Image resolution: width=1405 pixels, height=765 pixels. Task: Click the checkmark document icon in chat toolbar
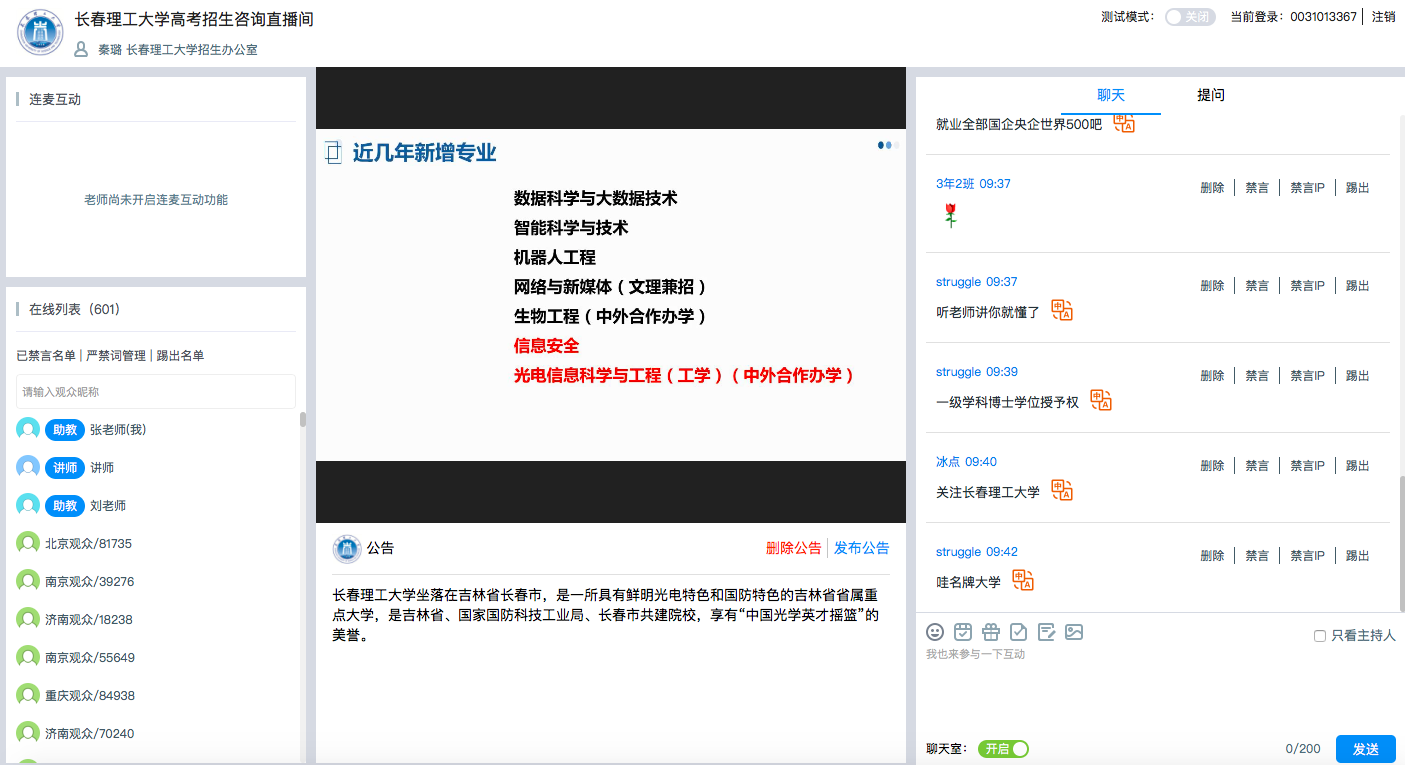coord(1018,632)
